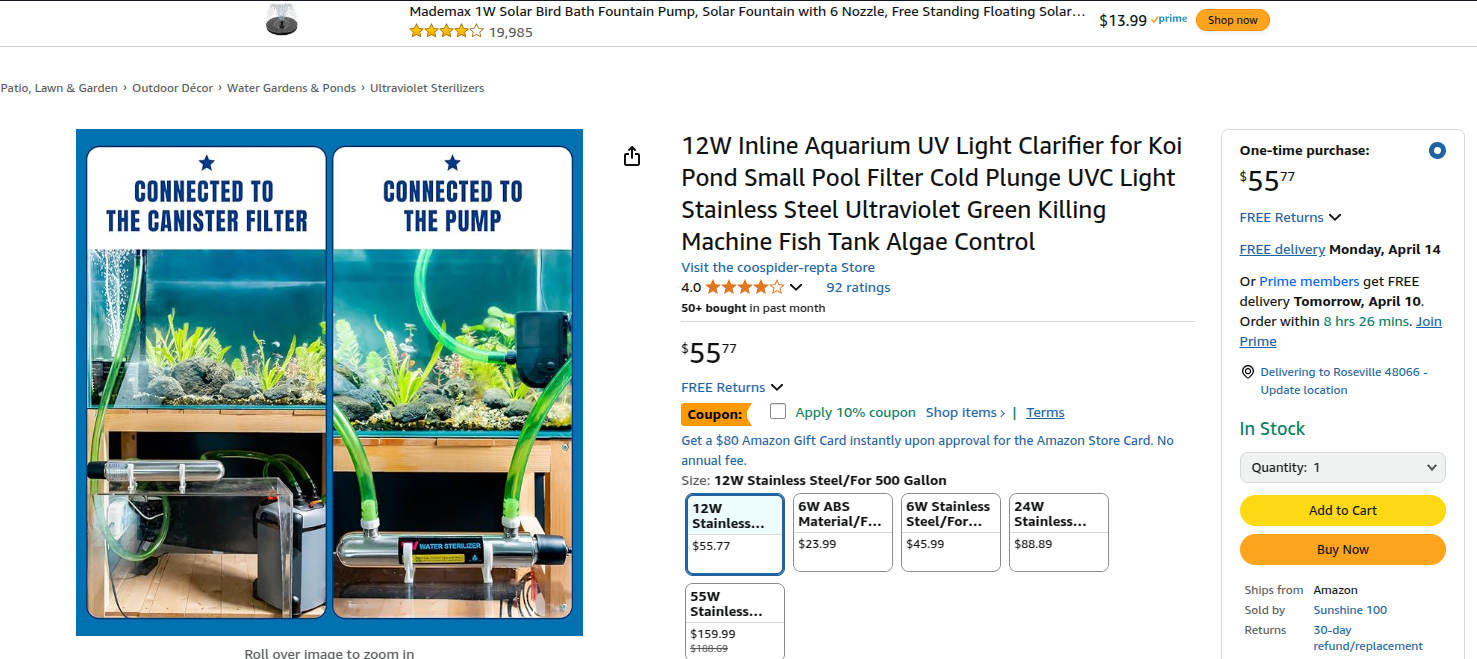The image size is (1477, 659).
Task: Click the share icon beside product image
Action: coord(631,157)
